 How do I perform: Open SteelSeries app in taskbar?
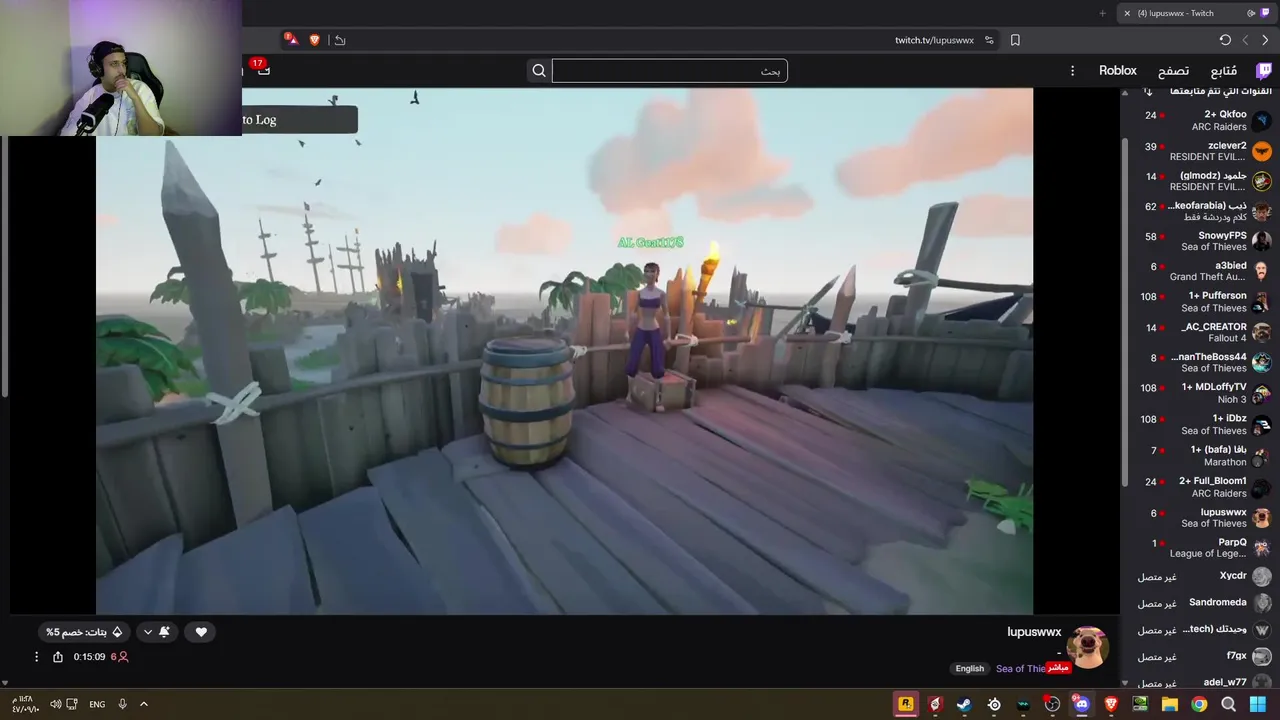(993, 704)
